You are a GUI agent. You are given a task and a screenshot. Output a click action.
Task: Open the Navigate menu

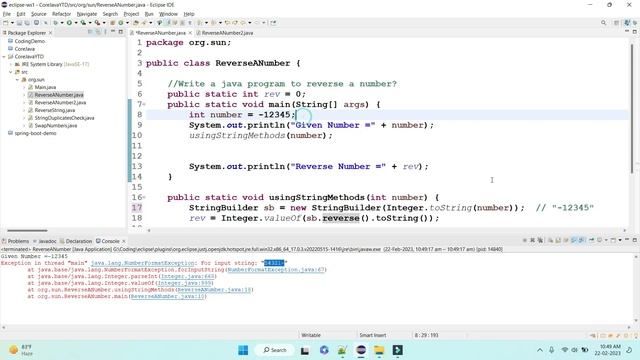[87, 14]
